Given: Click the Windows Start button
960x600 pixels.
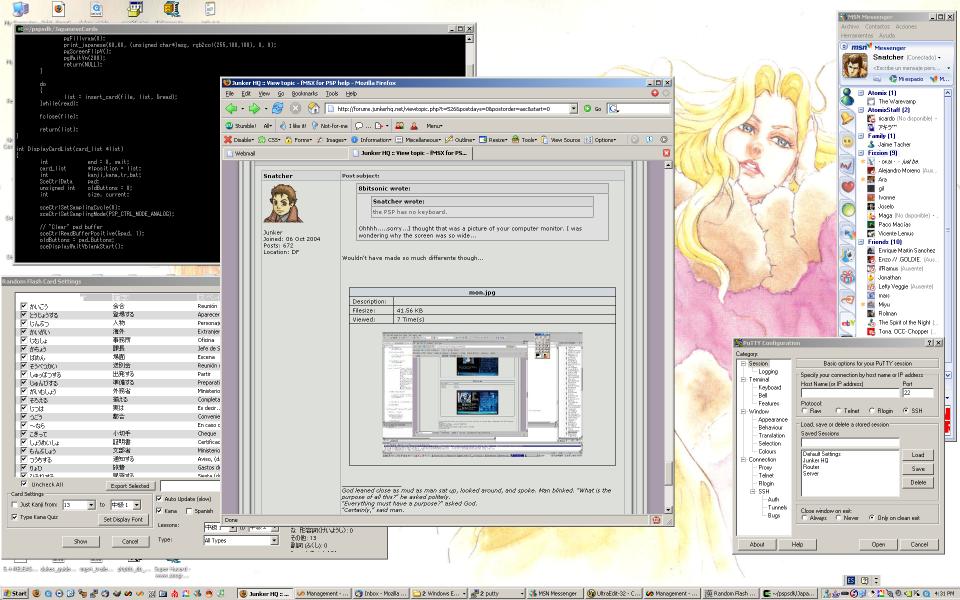Looking at the screenshot, I should (x=14, y=593).
